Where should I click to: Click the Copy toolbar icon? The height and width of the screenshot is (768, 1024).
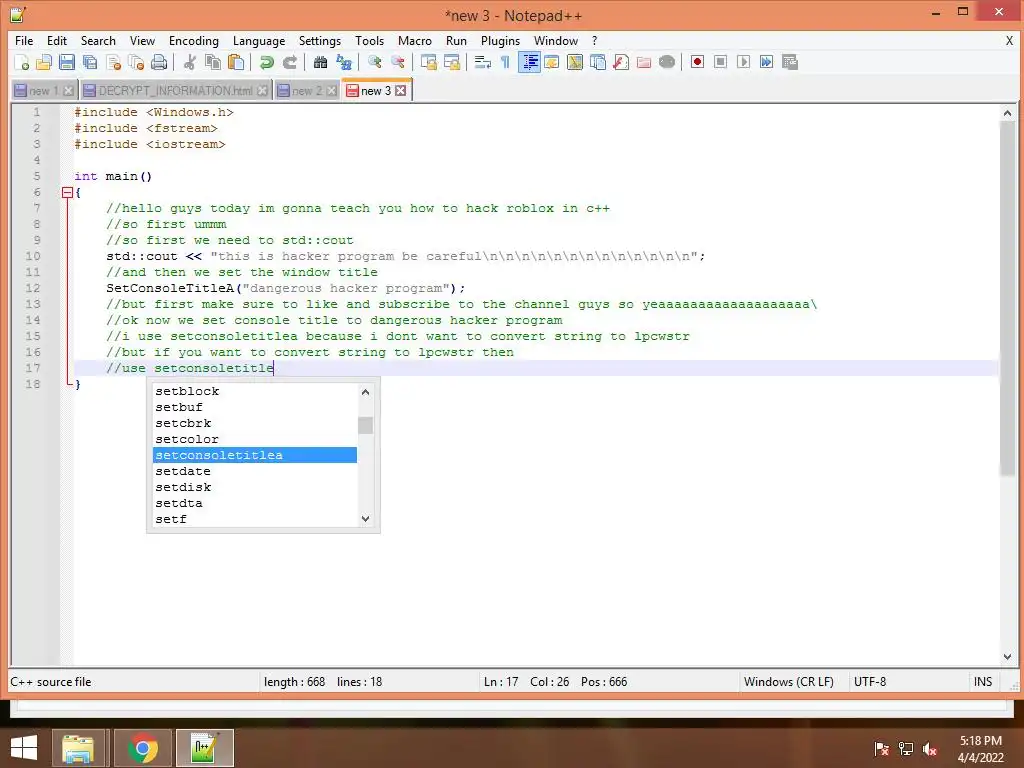click(213, 62)
